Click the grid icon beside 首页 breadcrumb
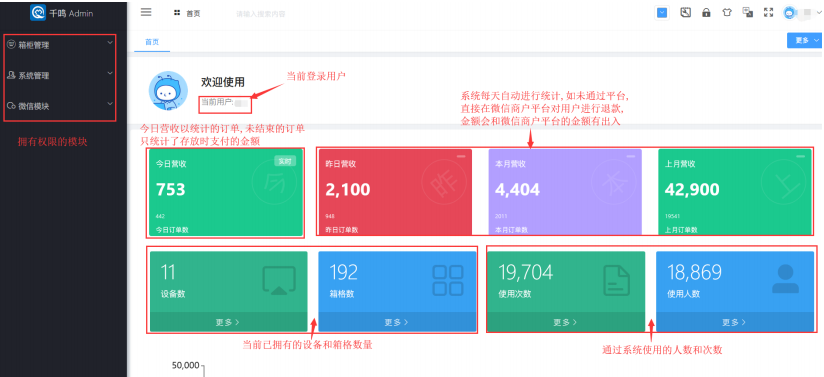 pos(177,13)
